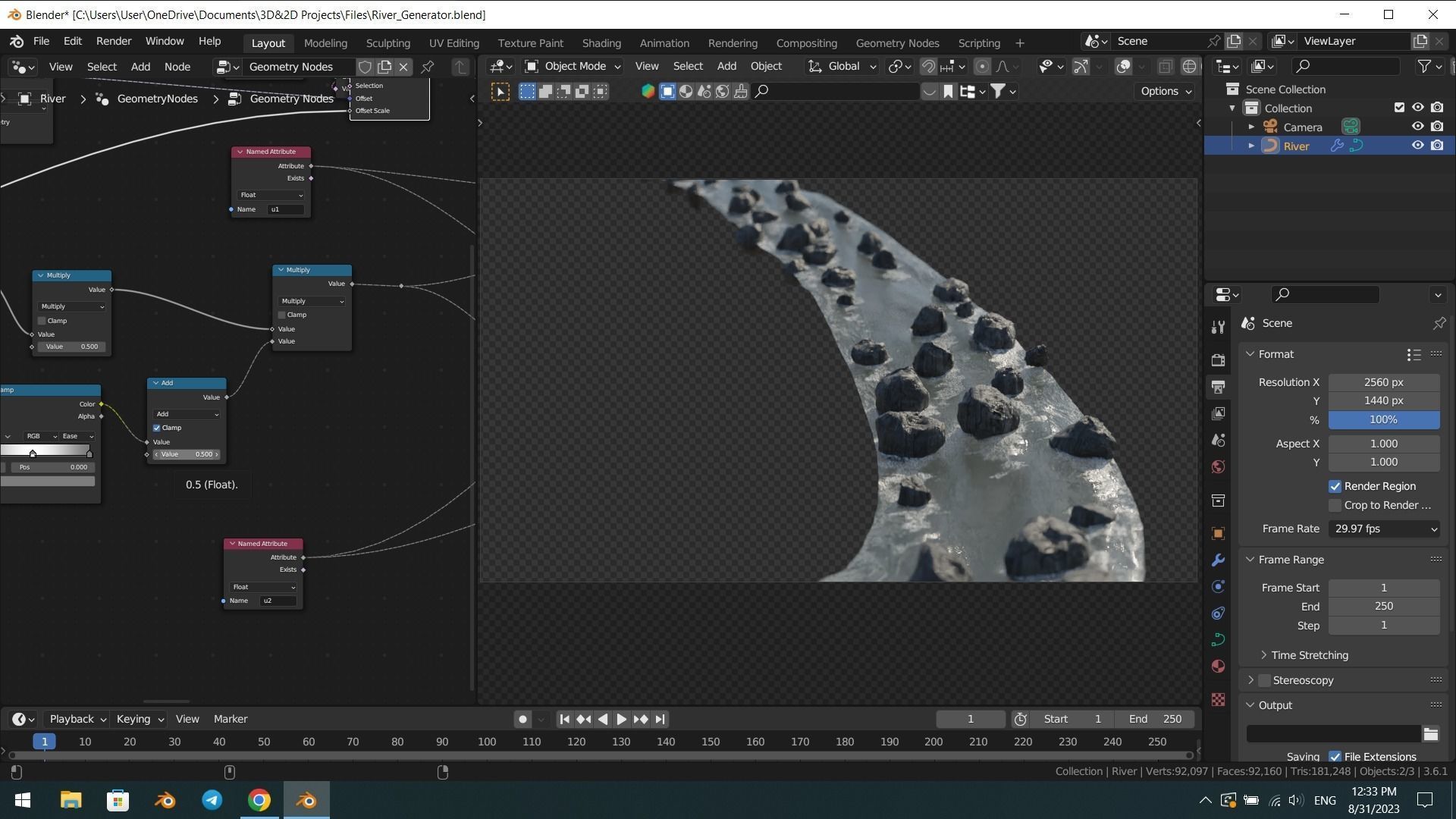Toggle the Render Region checkbox
The width and height of the screenshot is (1456, 819).
pos(1335,486)
